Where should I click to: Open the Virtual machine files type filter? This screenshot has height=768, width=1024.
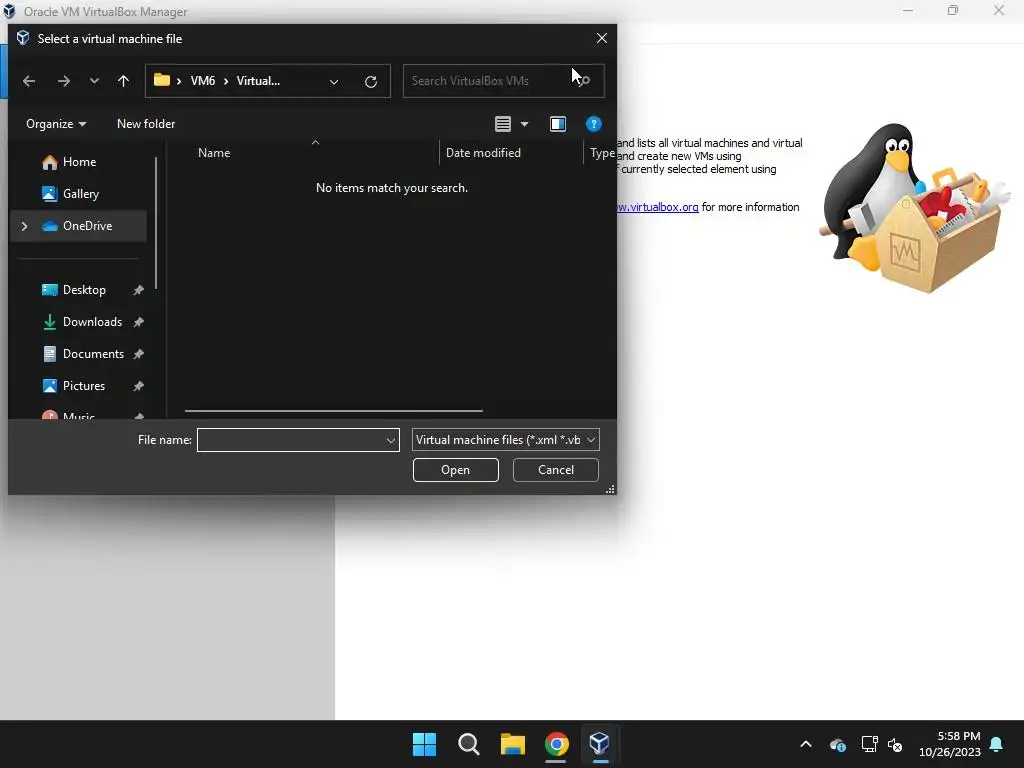coord(505,440)
